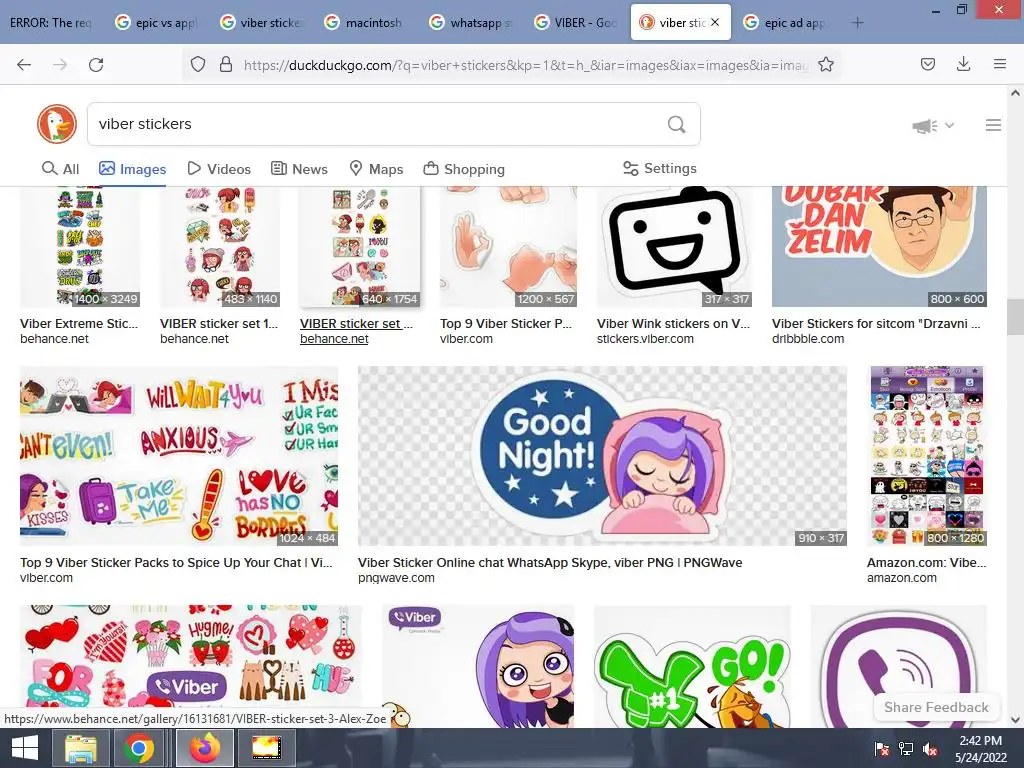Open the Firefox application menu
Image resolution: width=1024 pixels, height=768 pixels.
click(x=1000, y=64)
